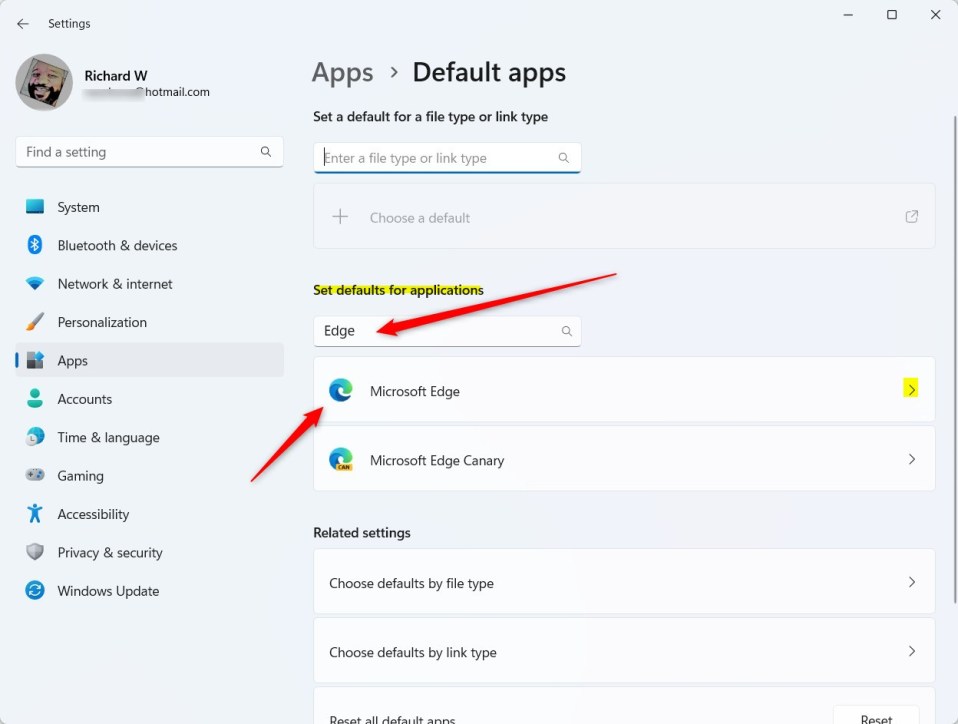Open Choose defaults by link type
This screenshot has height=724, width=958.
coord(624,651)
